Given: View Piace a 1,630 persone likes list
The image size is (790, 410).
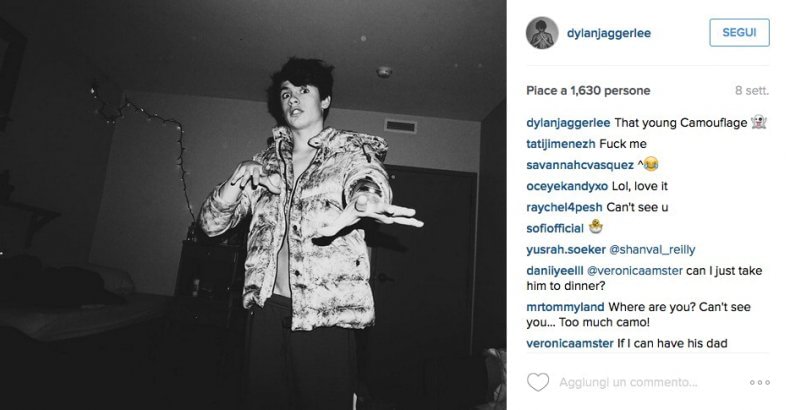Looking at the screenshot, I should click(x=588, y=91).
